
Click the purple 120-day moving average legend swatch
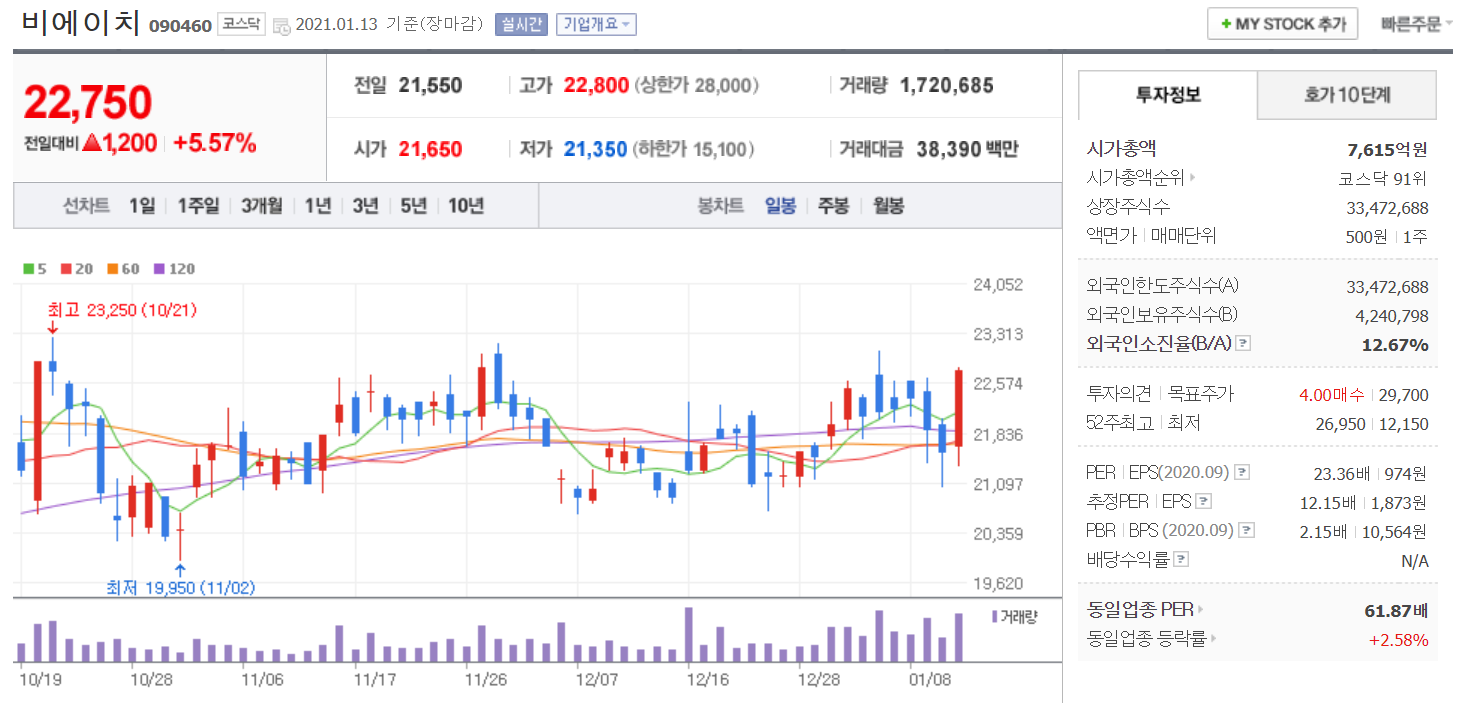tap(158, 268)
